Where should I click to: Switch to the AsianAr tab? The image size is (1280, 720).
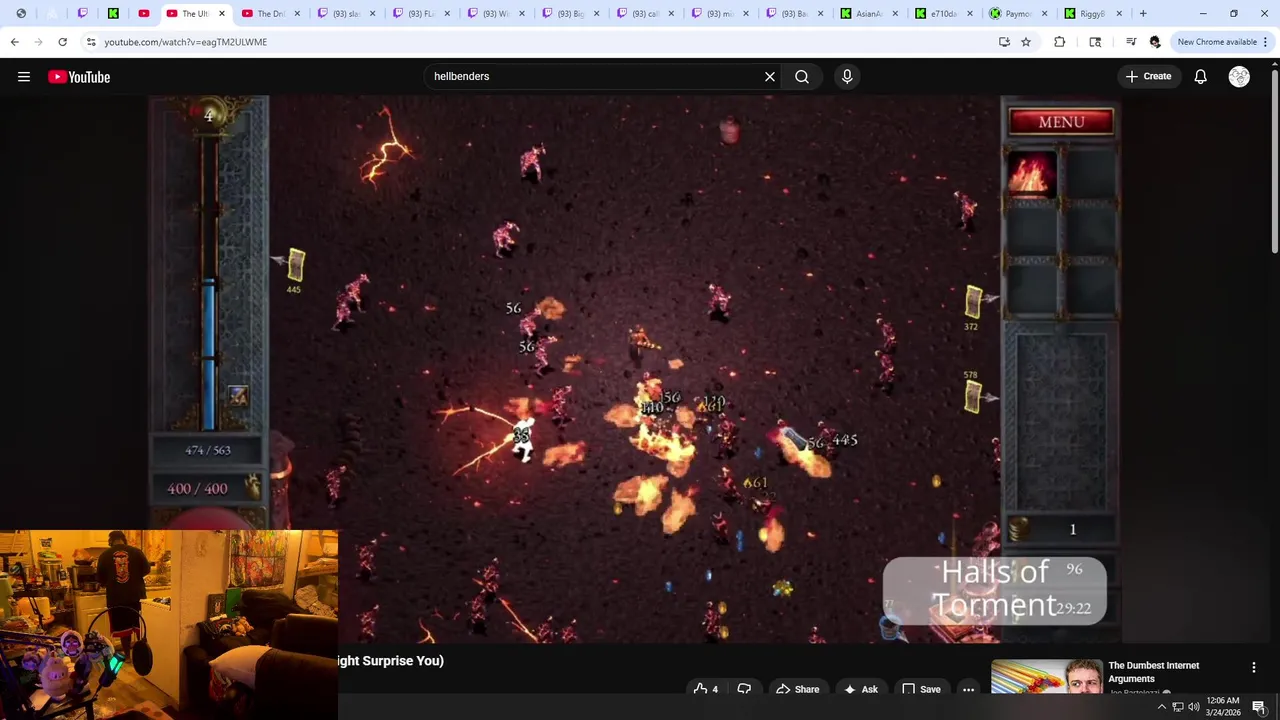pos(868,14)
